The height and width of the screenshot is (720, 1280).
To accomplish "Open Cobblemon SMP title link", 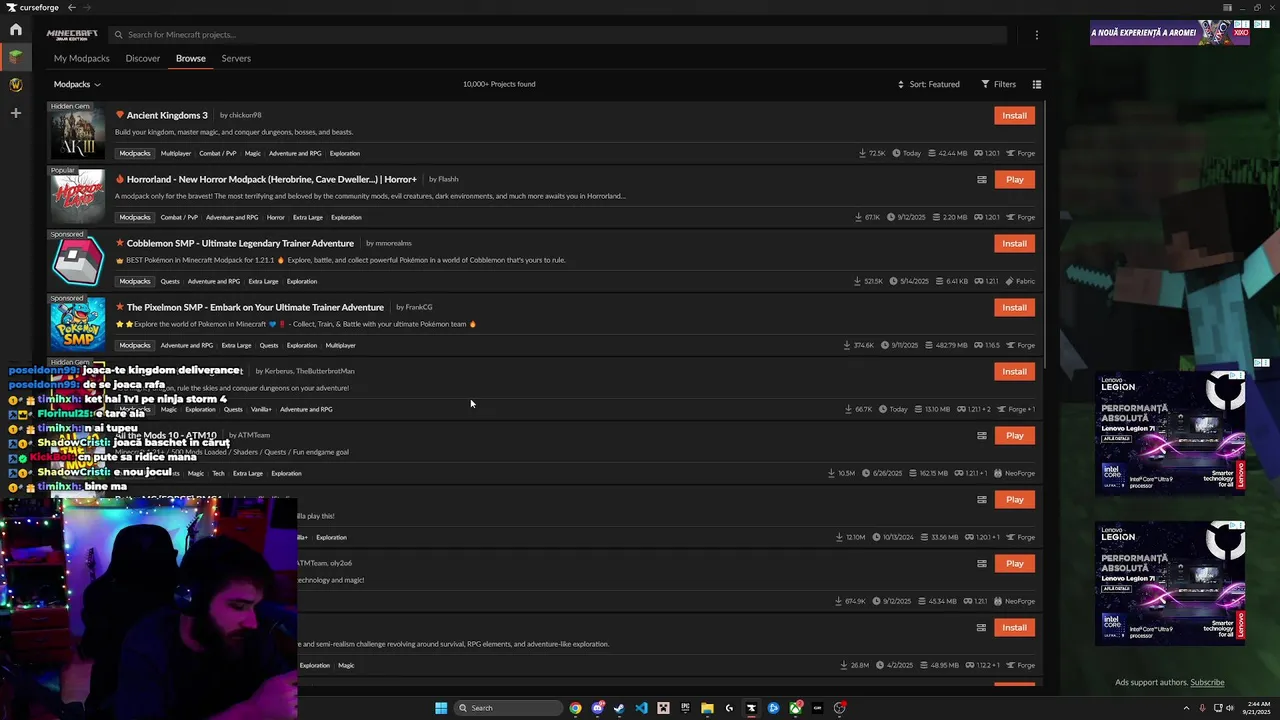I will point(240,243).
